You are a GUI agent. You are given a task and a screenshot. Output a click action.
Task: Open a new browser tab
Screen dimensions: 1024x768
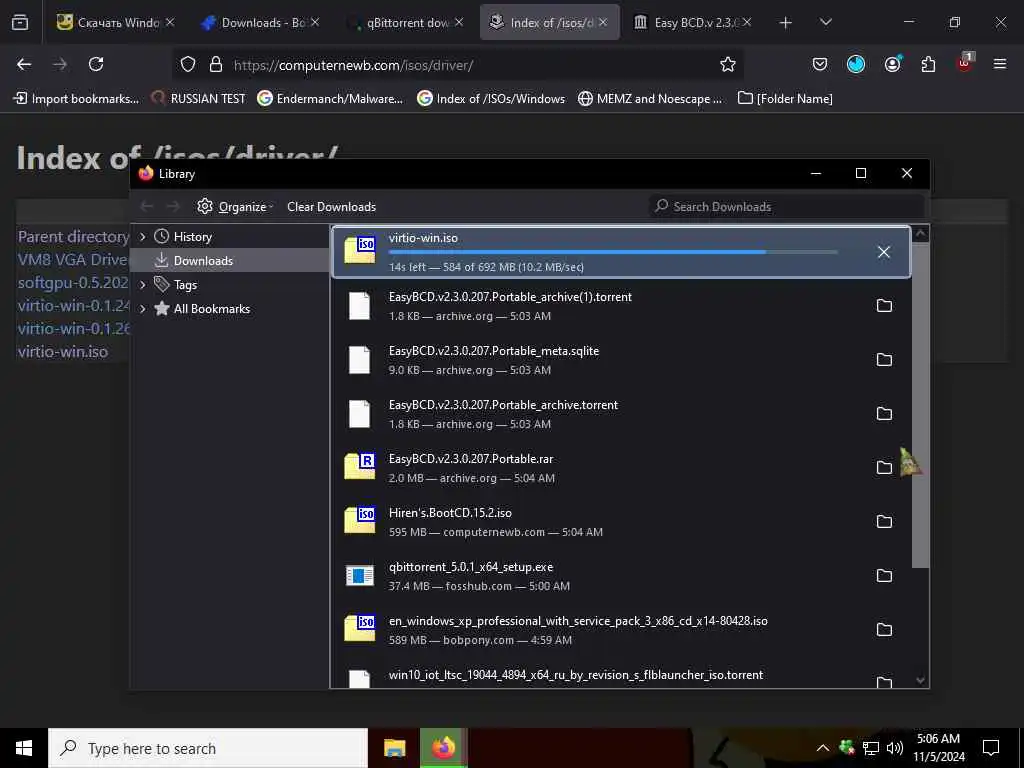coord(786,23)
